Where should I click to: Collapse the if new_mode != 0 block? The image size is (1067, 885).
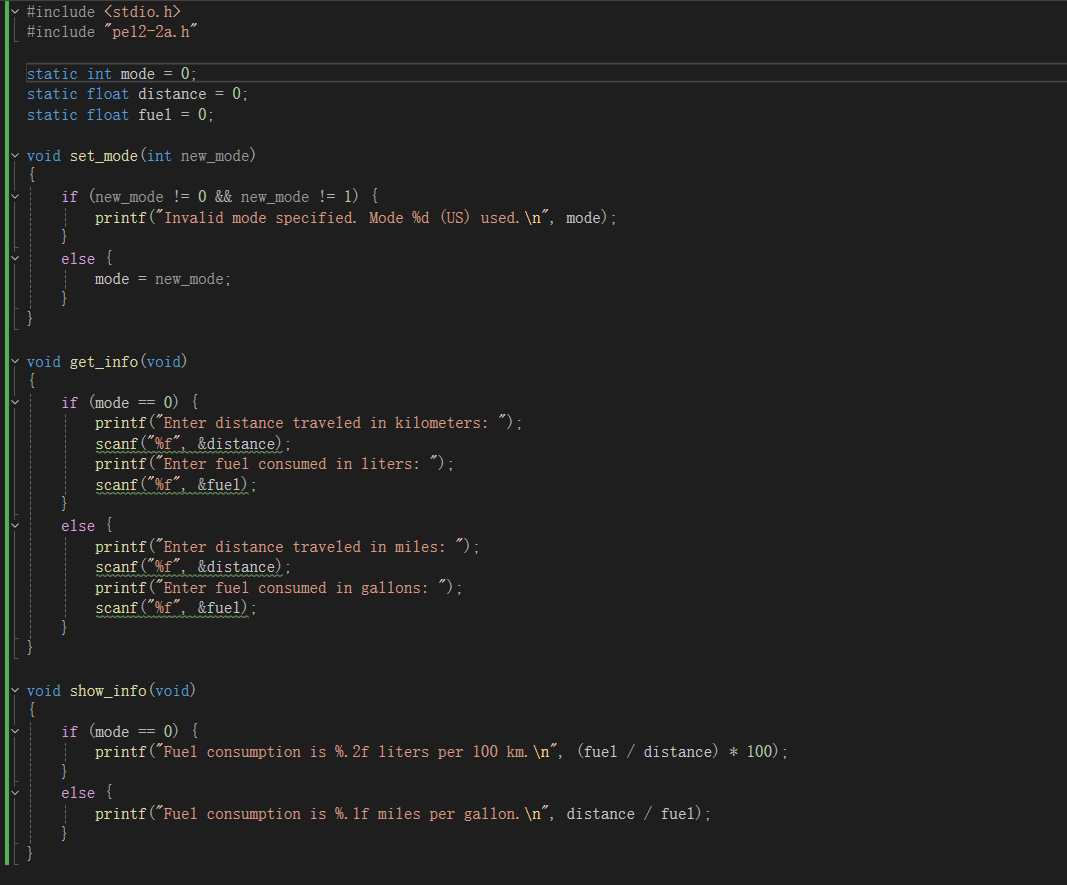(x=15, y=197)
